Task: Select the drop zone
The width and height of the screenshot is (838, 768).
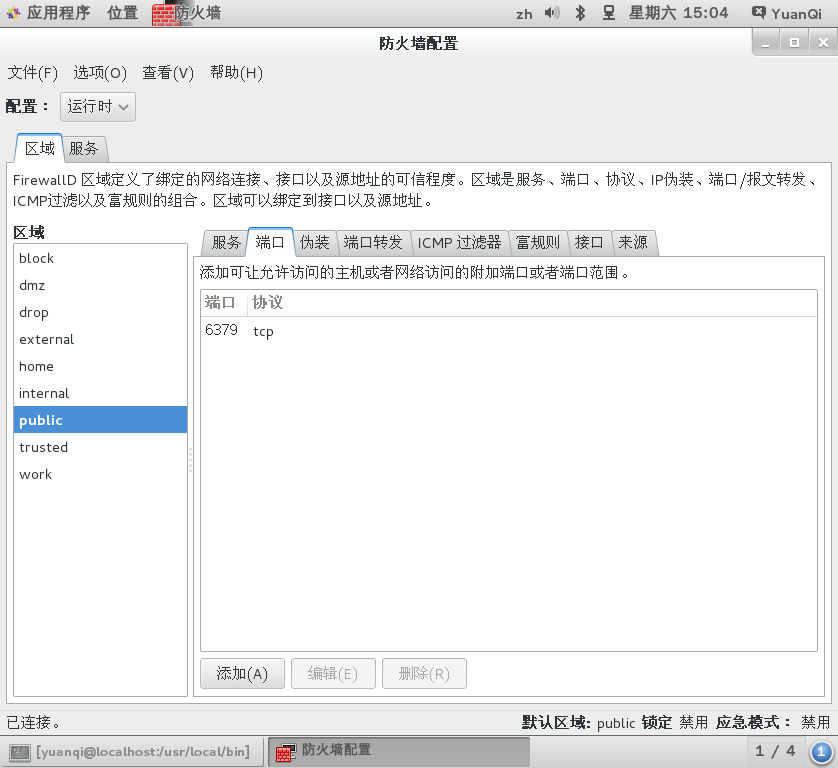Action: coord(100,312)
